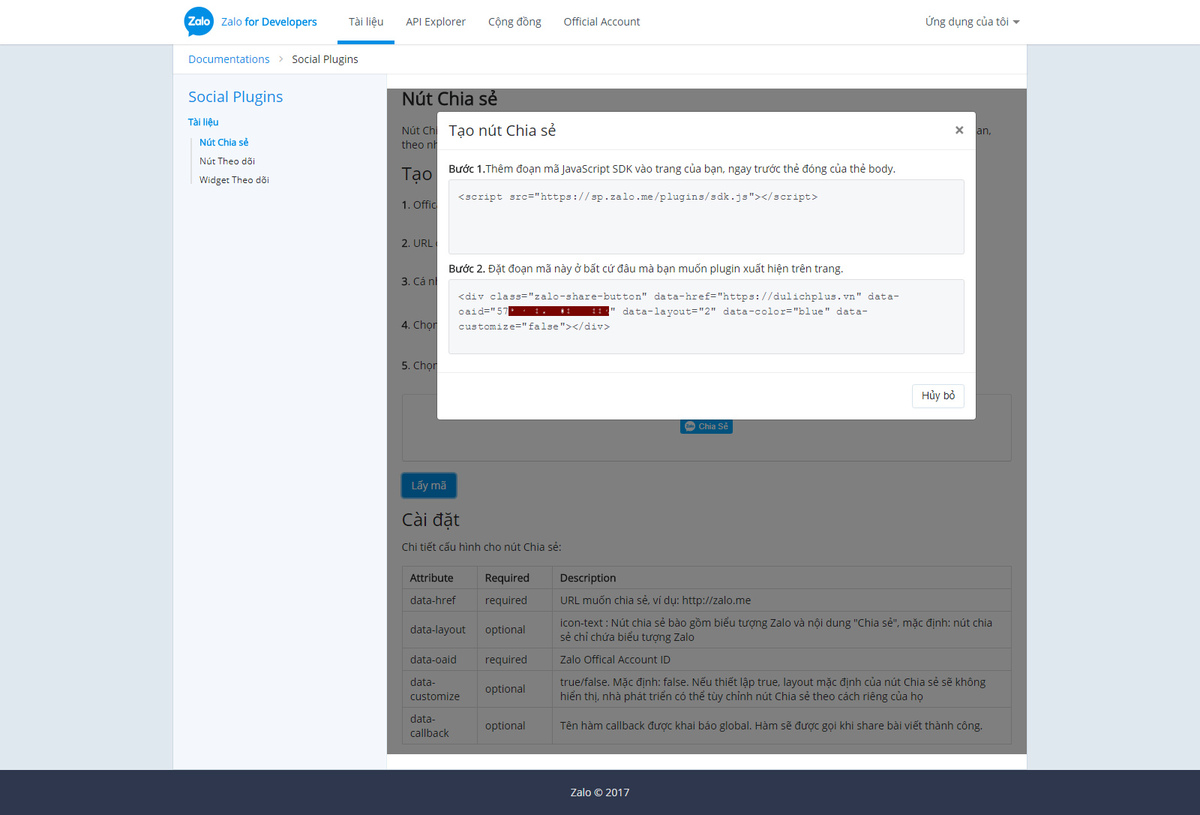Click the Documentations breadcrumb link
The width and height of the screenshot is (1200, 815).
click(229, 59)
